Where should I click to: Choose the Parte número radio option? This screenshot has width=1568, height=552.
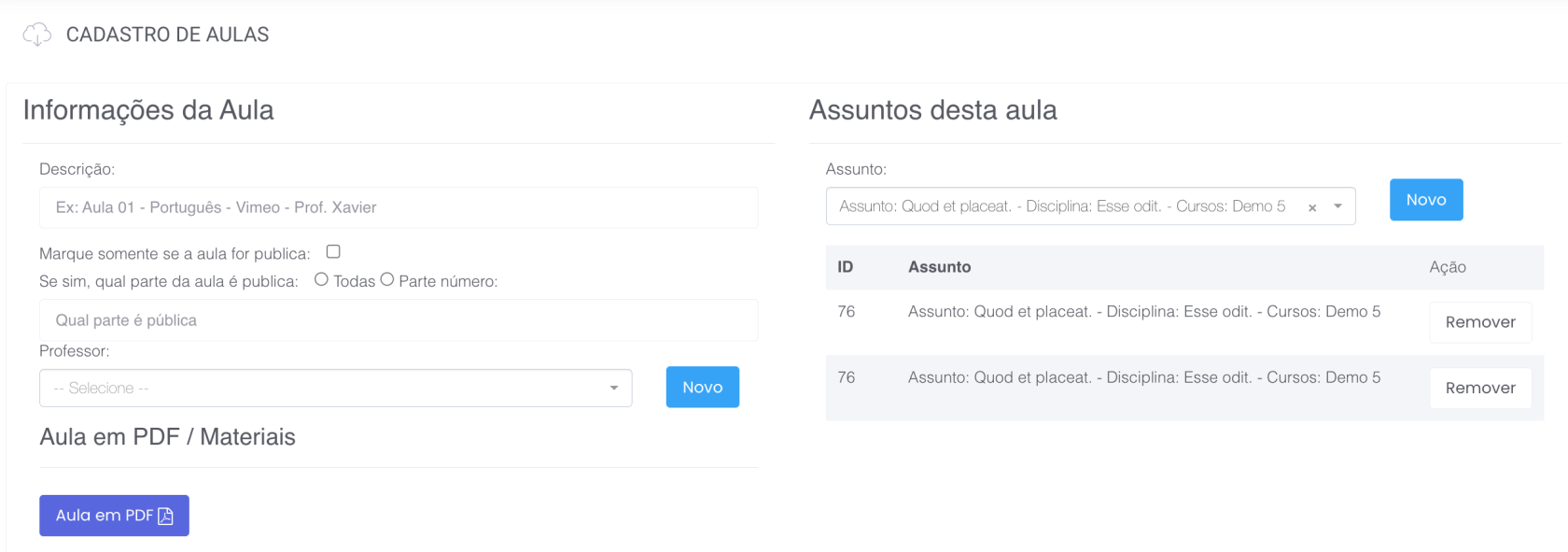(387, 279)
